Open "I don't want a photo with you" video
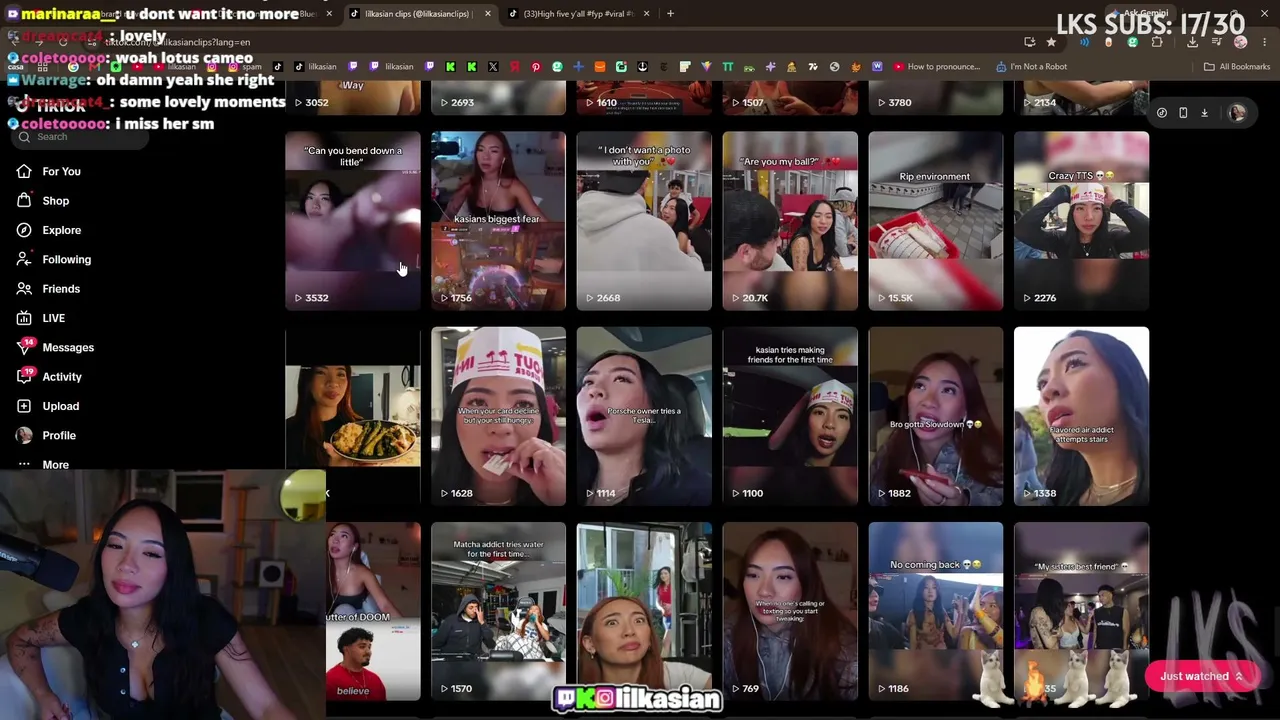Image resolution: width=1280 pixels, height=720 pixels. (644, 221)
